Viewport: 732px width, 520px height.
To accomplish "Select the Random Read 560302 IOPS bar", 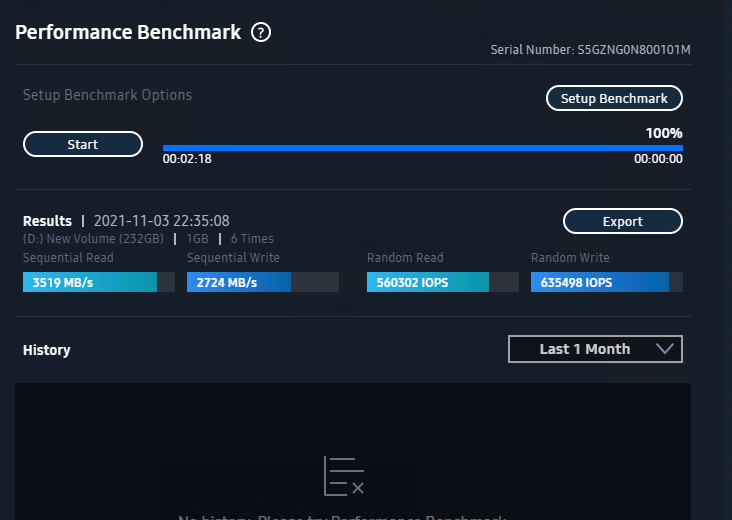I will coord(443,282).
